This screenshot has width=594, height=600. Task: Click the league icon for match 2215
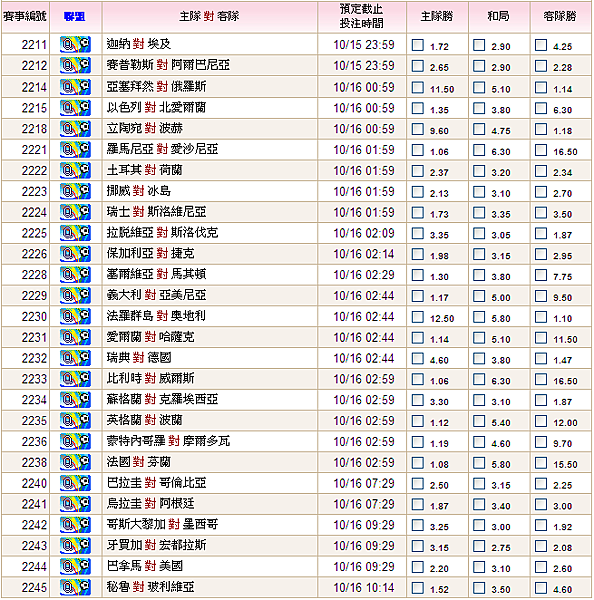pos(75,108)
